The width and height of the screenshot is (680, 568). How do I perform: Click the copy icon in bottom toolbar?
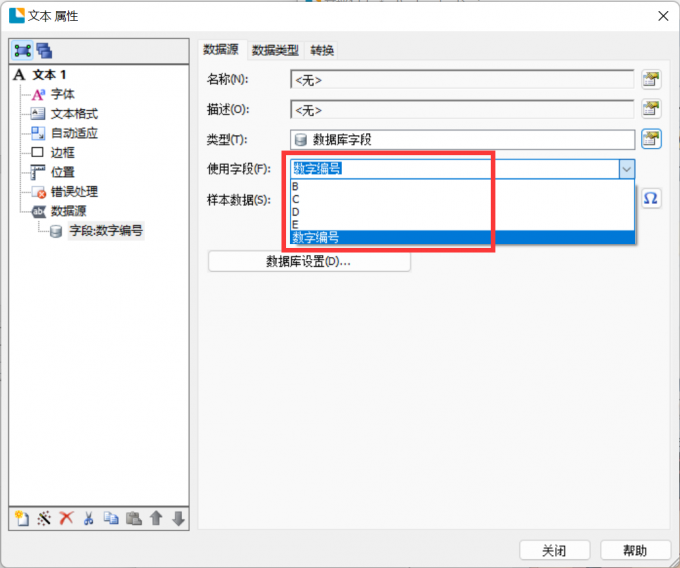[111, 518]
